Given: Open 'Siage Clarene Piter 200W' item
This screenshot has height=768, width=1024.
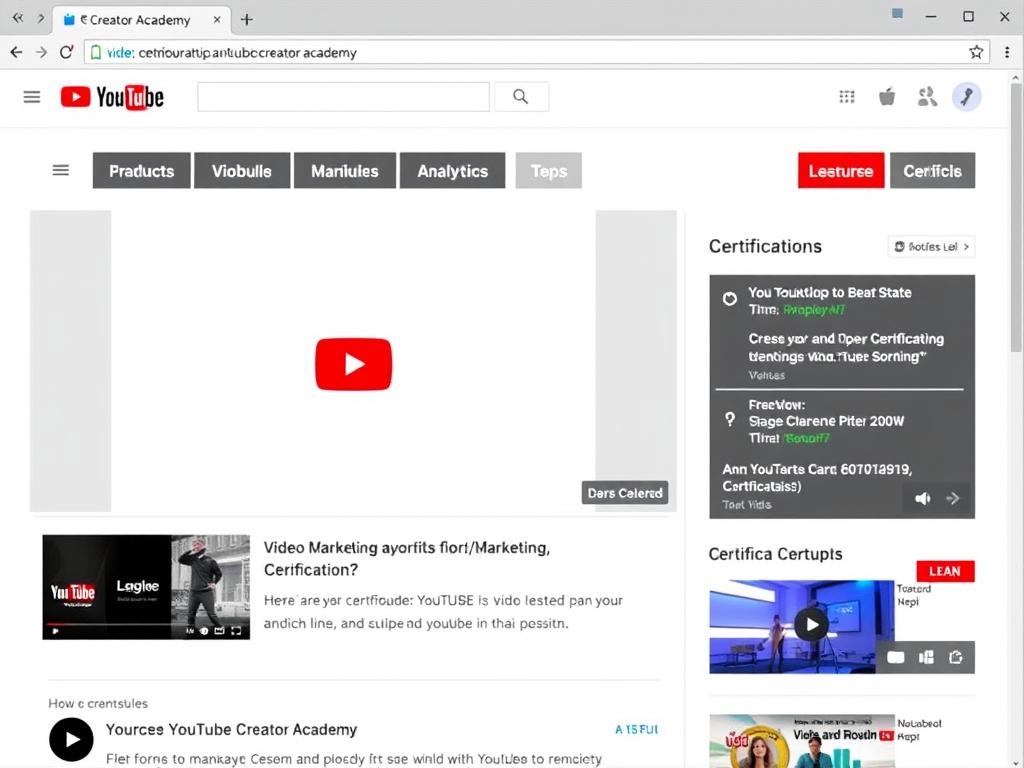Looking at the screenshot, I should tap(826, 421).
